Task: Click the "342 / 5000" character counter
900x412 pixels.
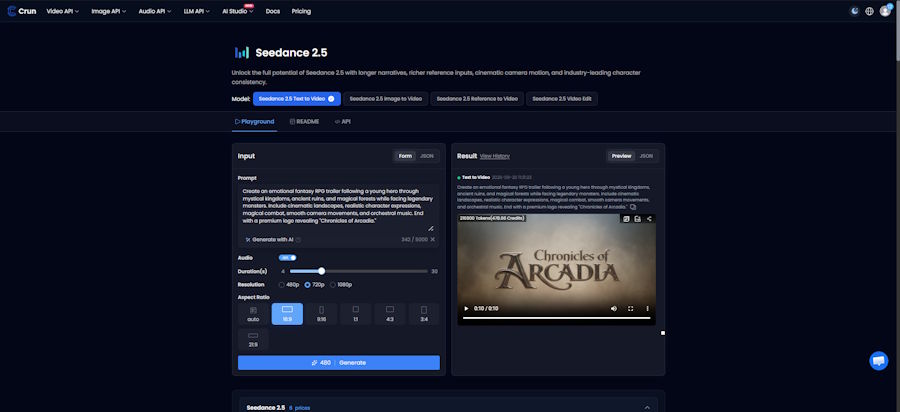Action: pos(414,239)
